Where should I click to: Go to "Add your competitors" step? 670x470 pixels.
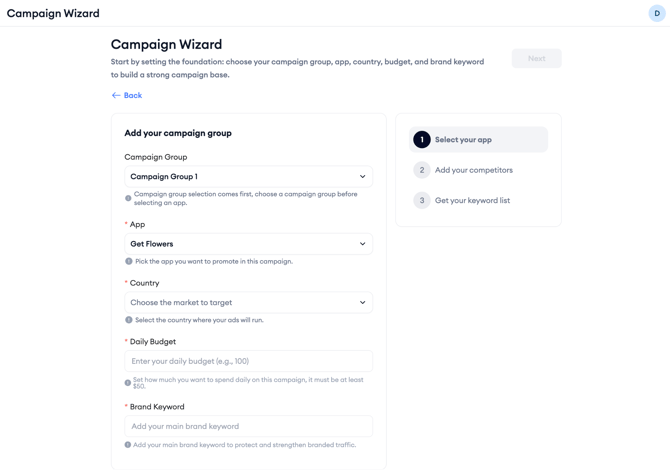coord(473,170)
